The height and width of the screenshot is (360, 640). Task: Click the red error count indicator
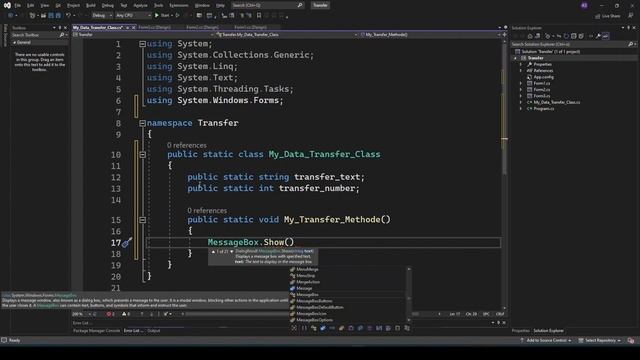[x=110, y=314]
